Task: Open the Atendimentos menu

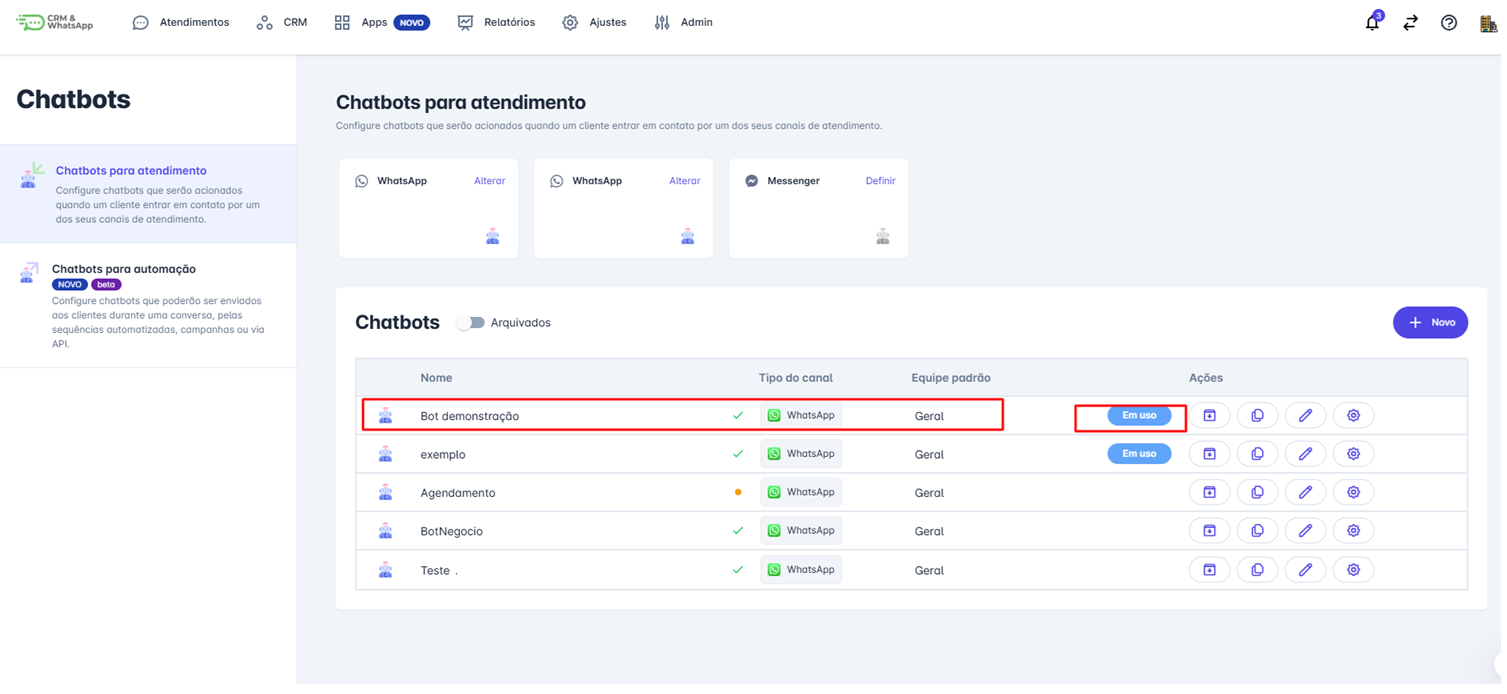Action: 181,22
